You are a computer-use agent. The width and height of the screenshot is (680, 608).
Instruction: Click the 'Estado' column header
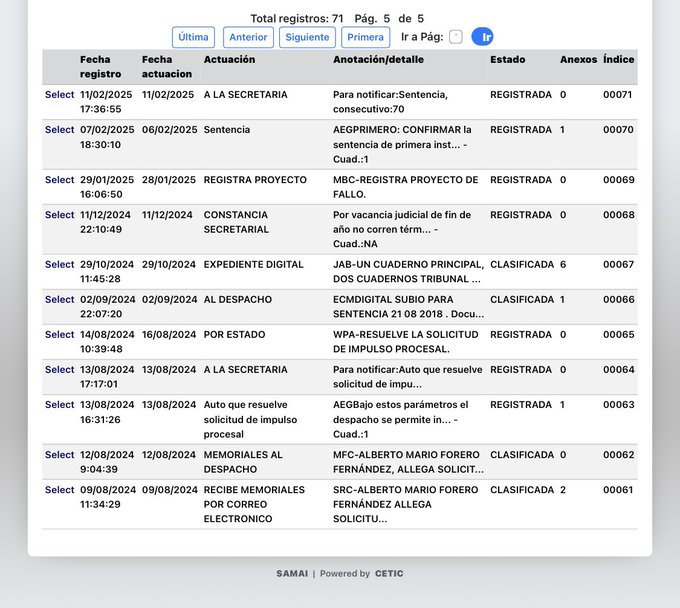[x=507, y=59]
